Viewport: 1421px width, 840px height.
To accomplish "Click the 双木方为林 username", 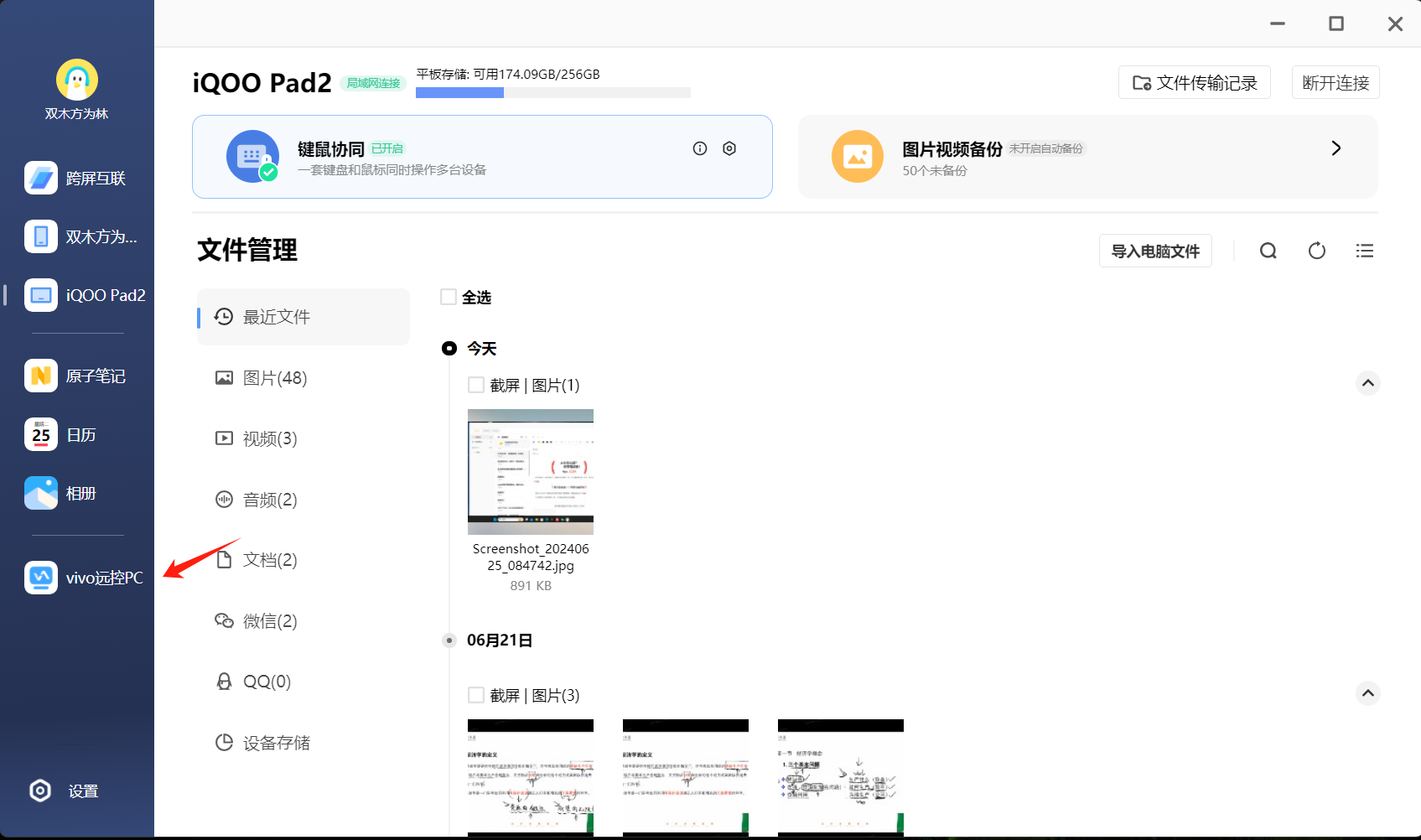I will [77, 113].
